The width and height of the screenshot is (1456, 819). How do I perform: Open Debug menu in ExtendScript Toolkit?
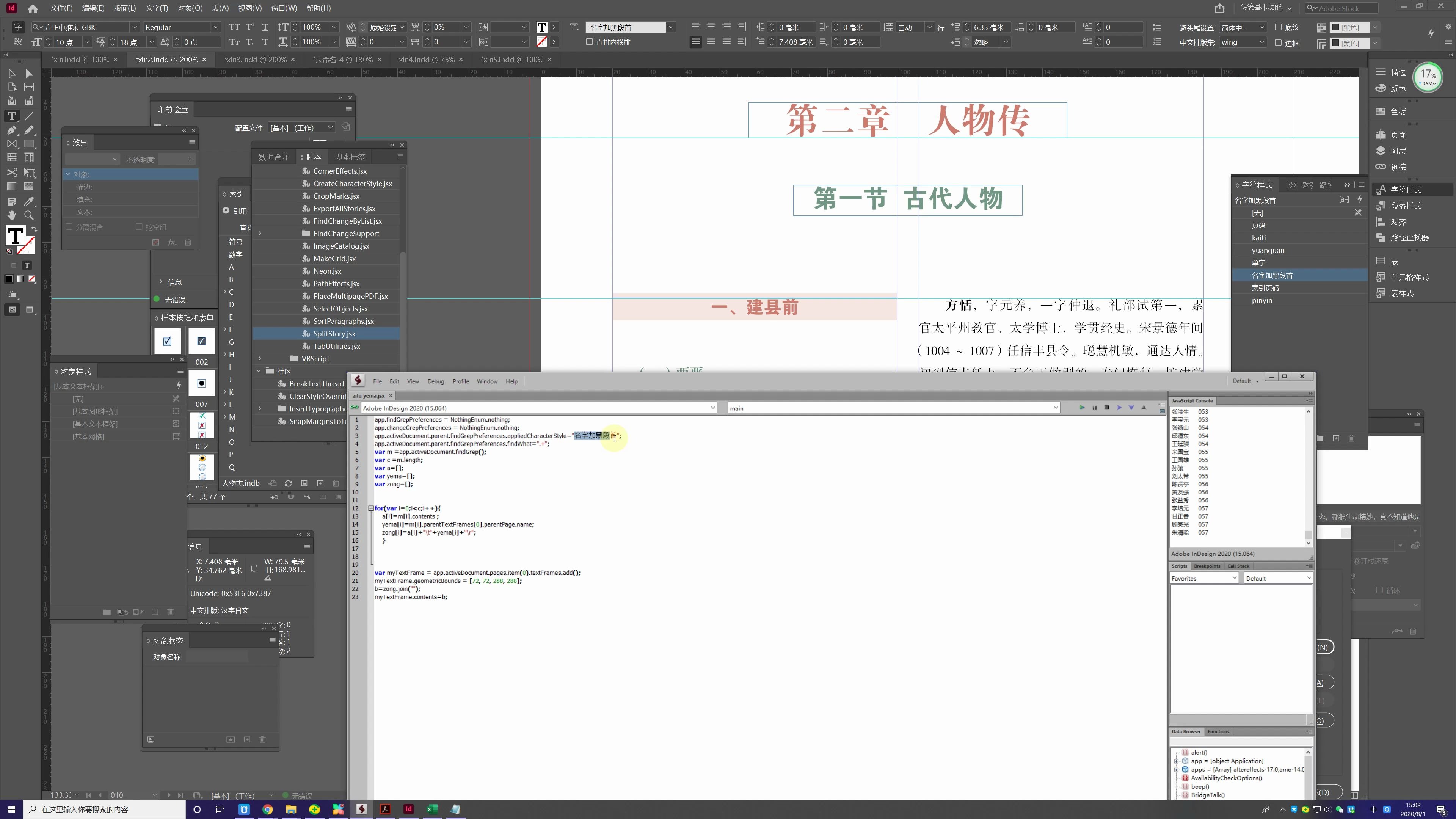(x=436, y=381)
